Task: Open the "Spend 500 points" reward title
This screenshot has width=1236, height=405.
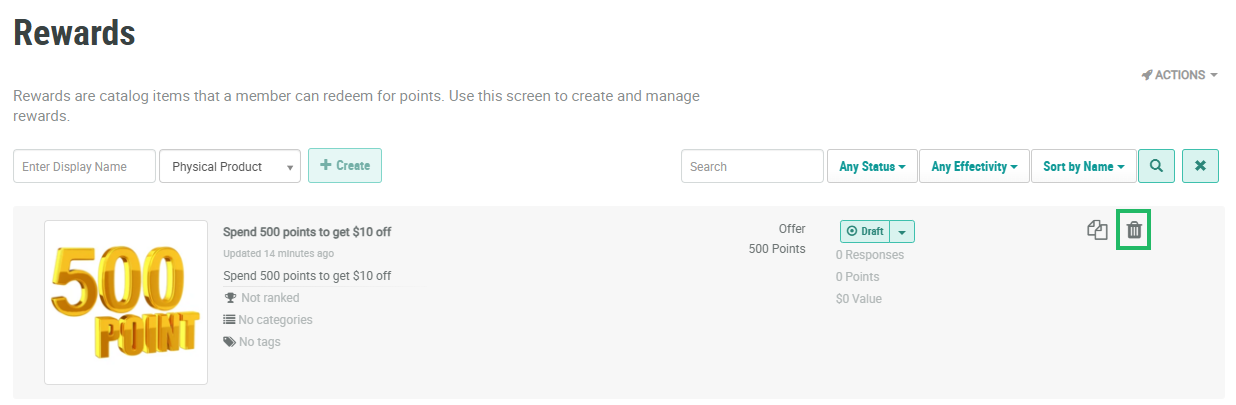Action: [307, 232]
